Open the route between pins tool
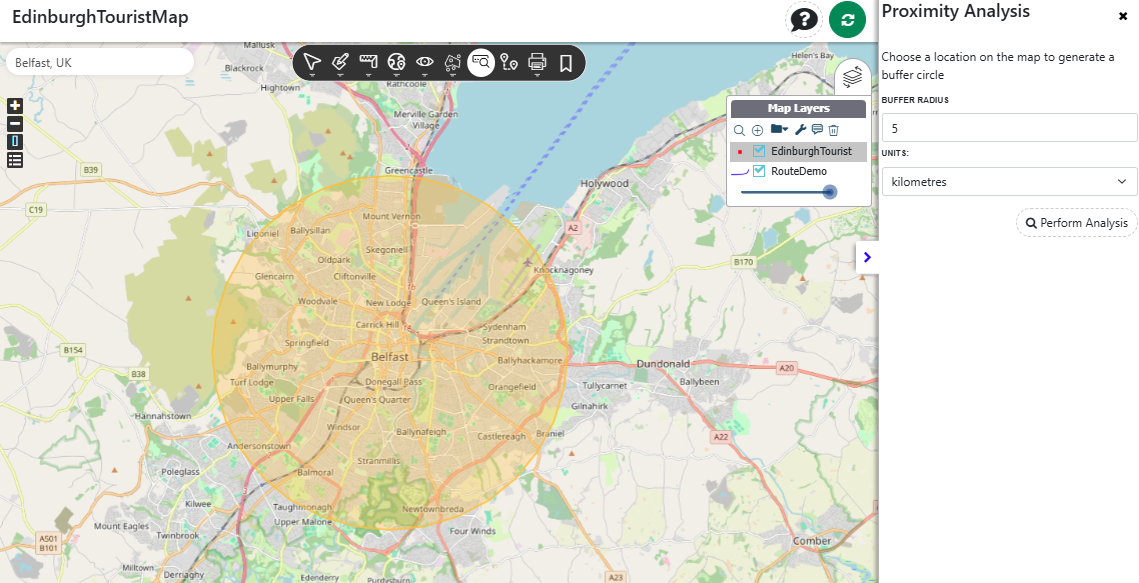 509,62
